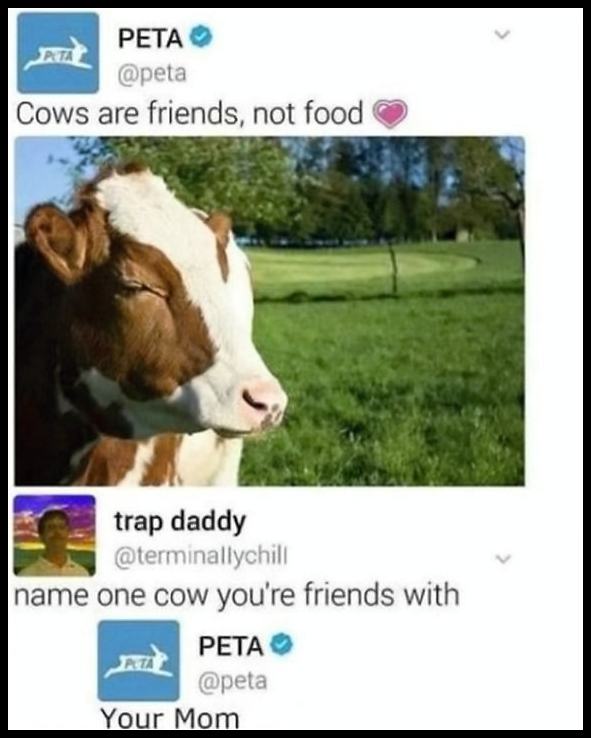Click the cow's pink nose in the photo
The image size is (591, 738).
(264, 402)
